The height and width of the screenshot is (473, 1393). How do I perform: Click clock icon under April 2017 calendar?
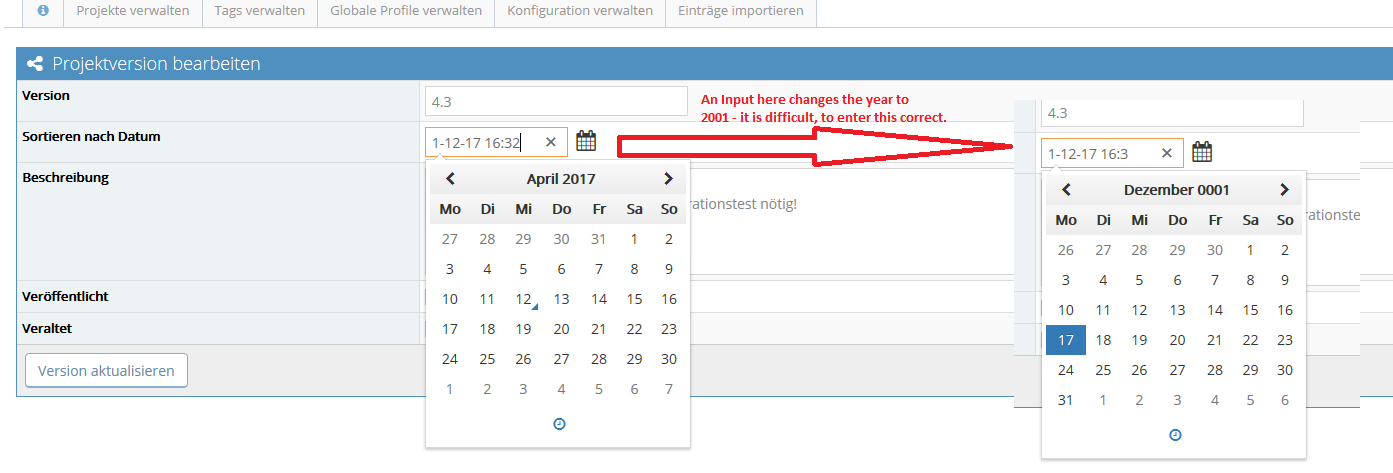click(559, 424)
